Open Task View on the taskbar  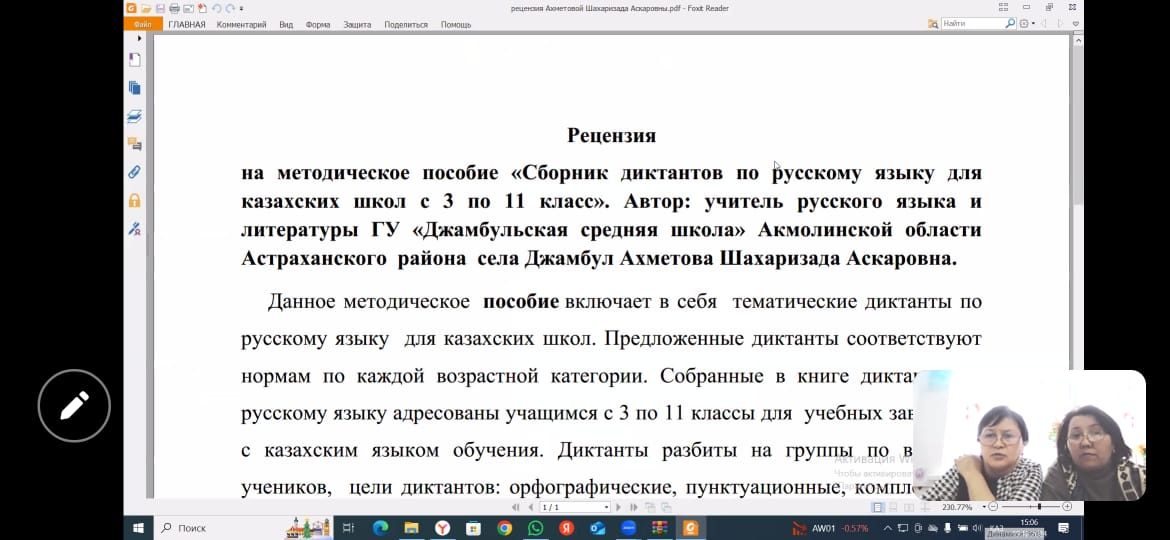(x=348, y=528)
